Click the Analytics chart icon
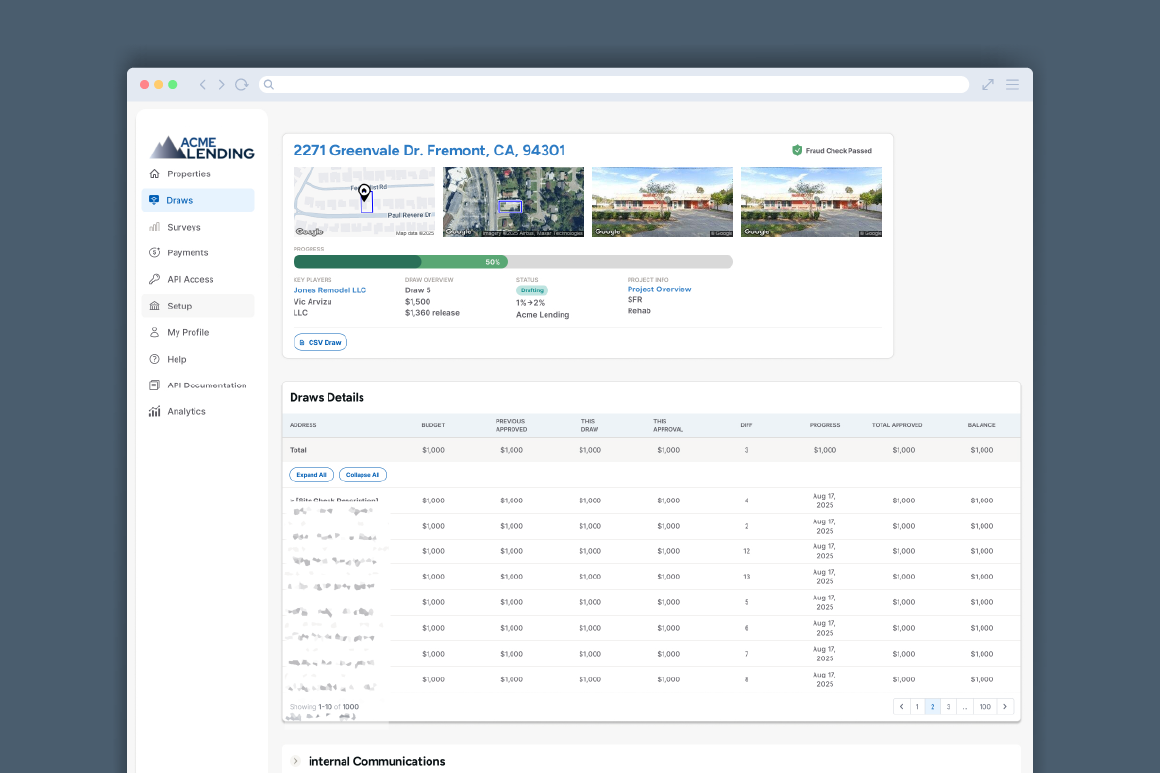This screenshot has width=1160, height=773. [155, 411]
